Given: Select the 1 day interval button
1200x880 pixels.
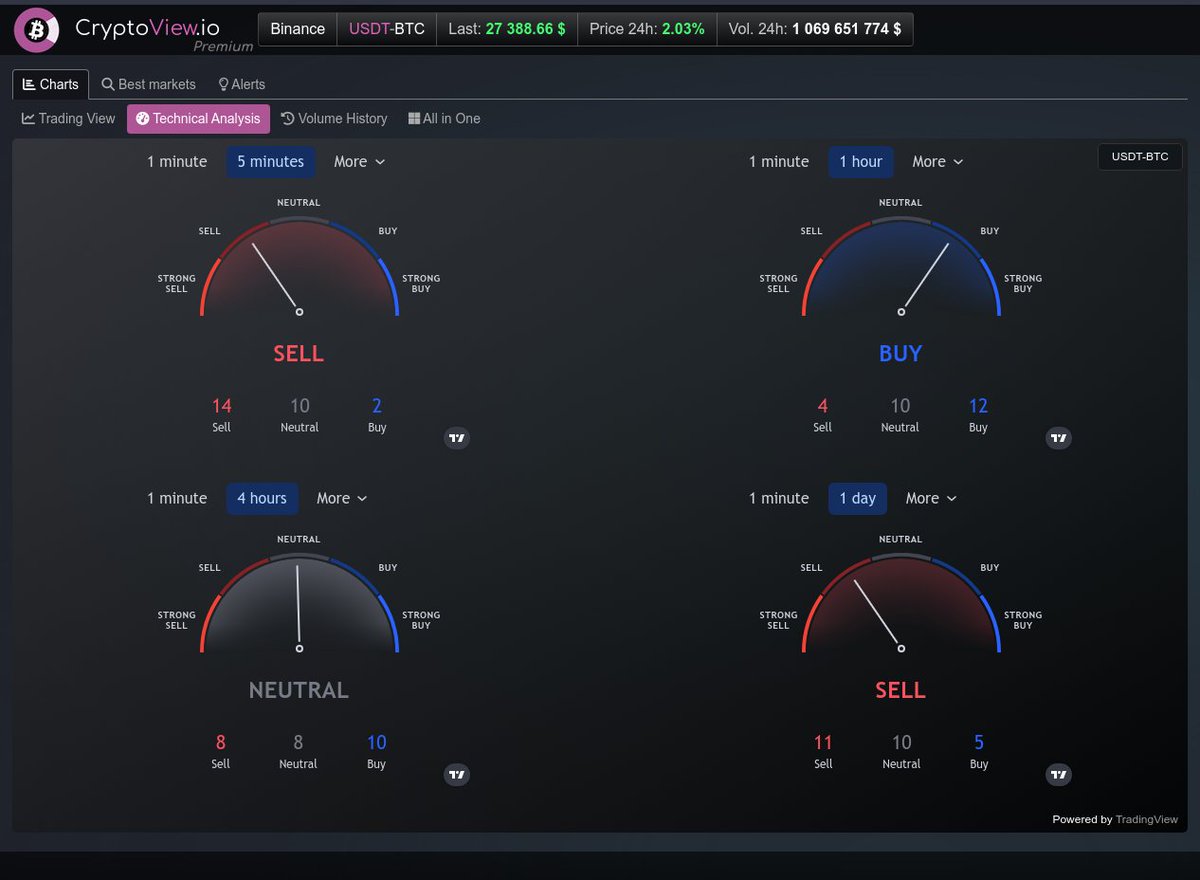Looking at the screenshot, I should point(858,498).
